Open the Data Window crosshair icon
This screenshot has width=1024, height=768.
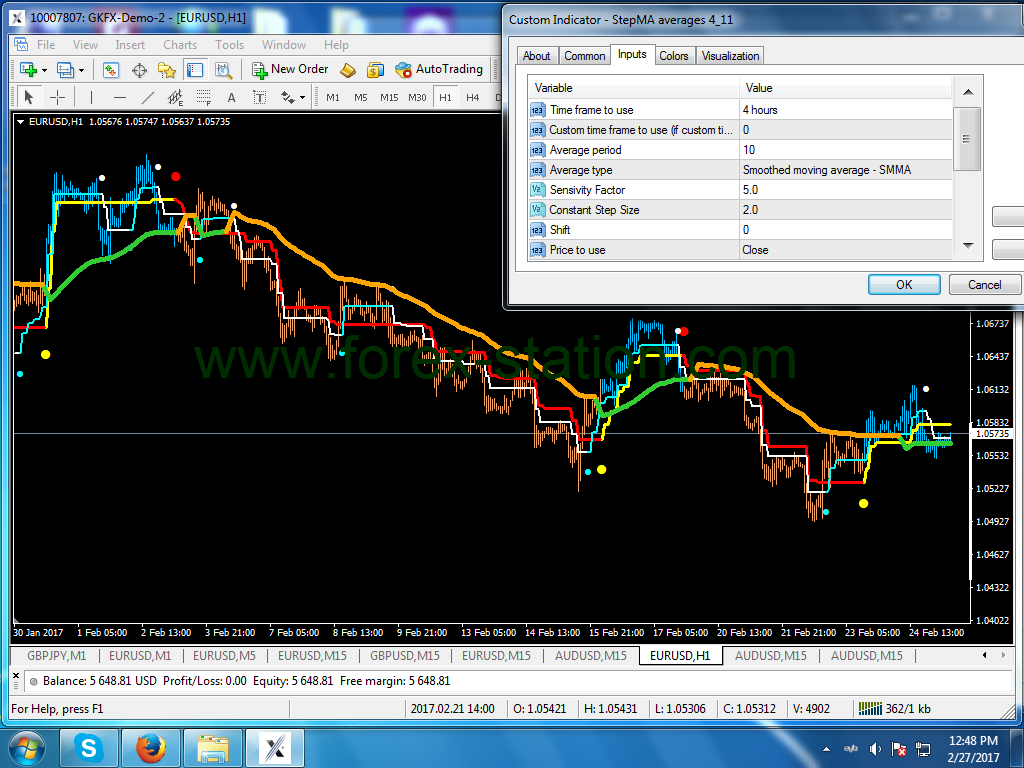(x=139, y=70)
